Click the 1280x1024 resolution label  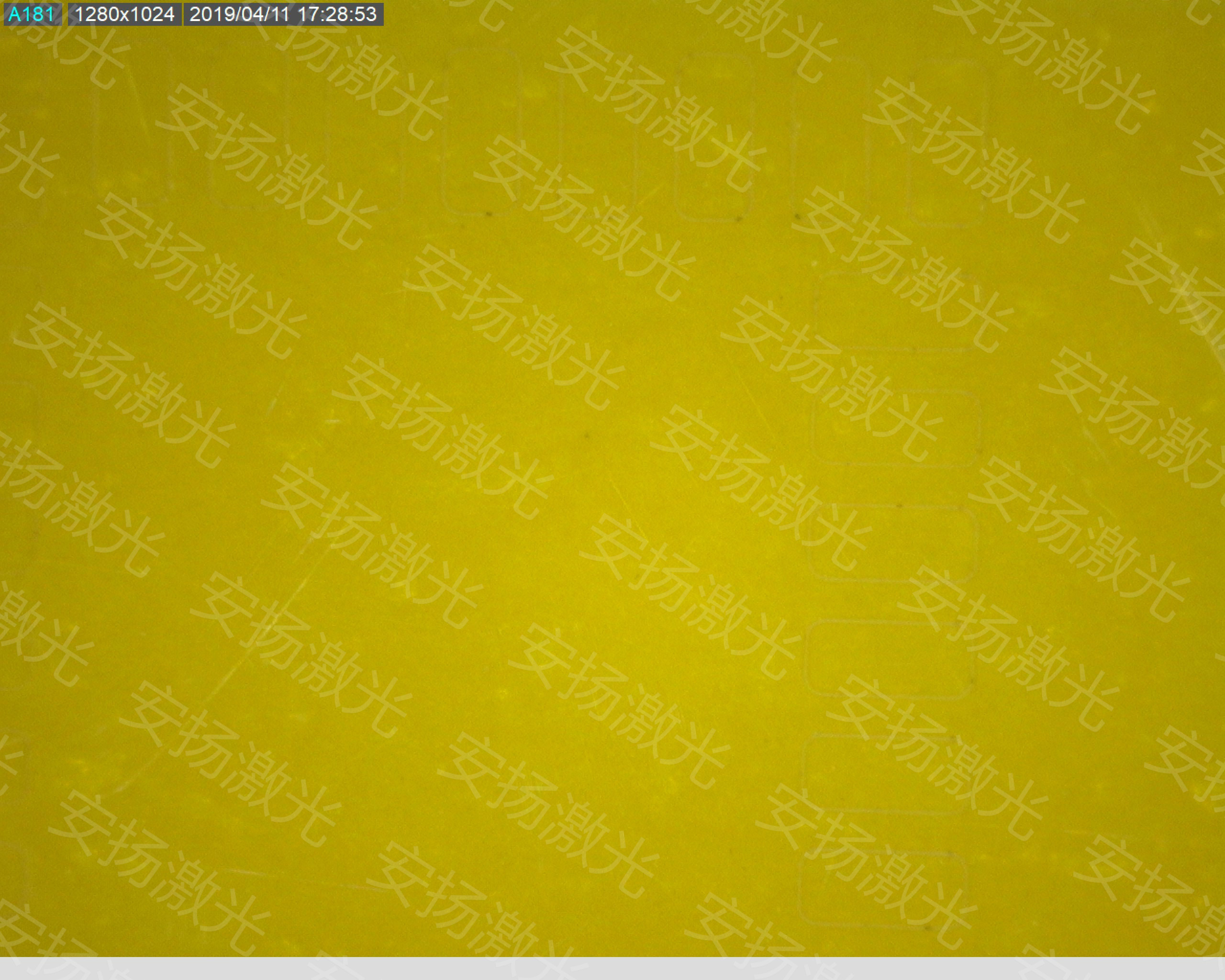(x=124, y=14)
